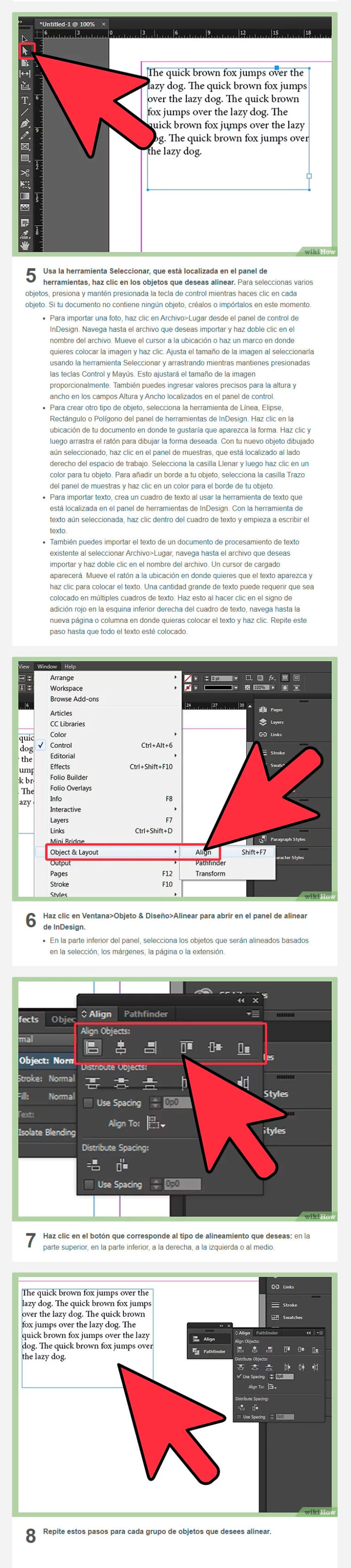Viewport: 351px width, 1568px height.
Task: Click the 100% opacity field in control bar
Action: tap(261, 688)
